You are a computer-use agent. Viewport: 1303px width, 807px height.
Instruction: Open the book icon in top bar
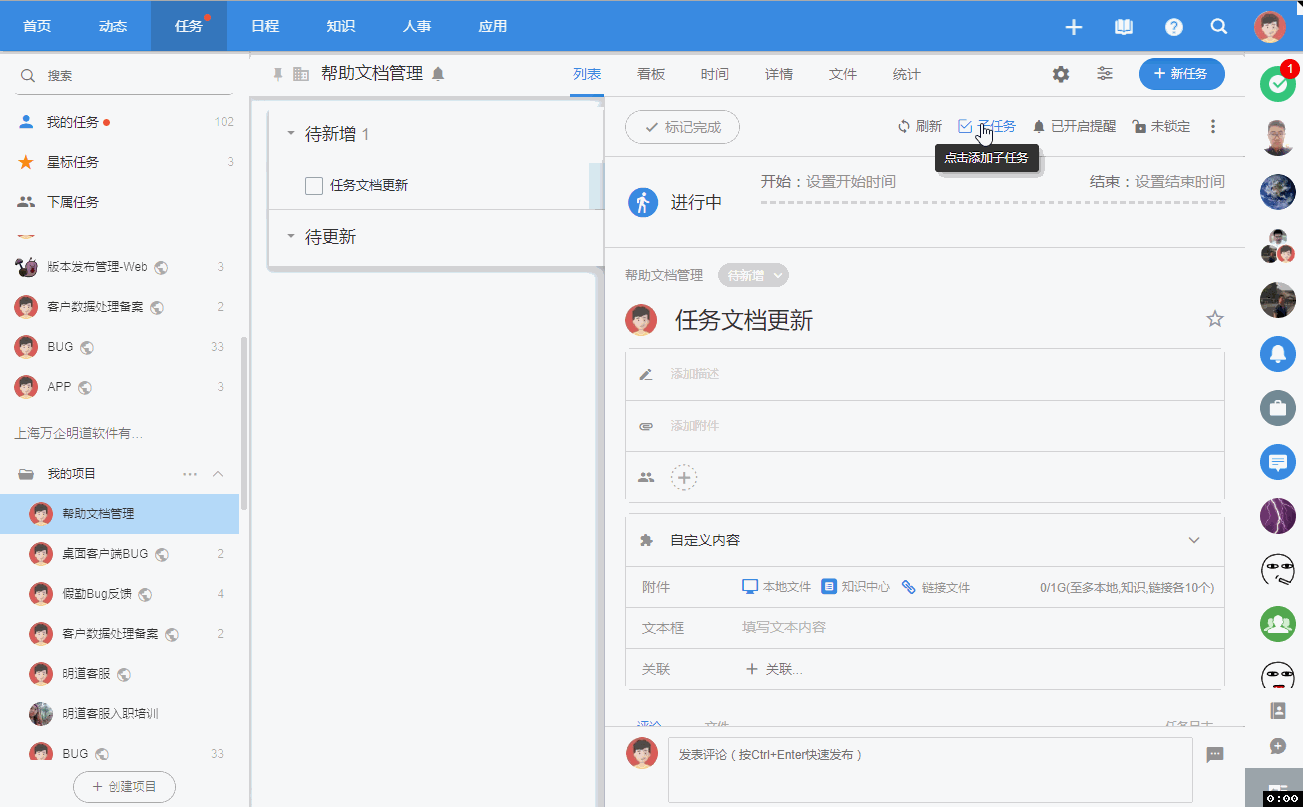(x=1124, y=27)
